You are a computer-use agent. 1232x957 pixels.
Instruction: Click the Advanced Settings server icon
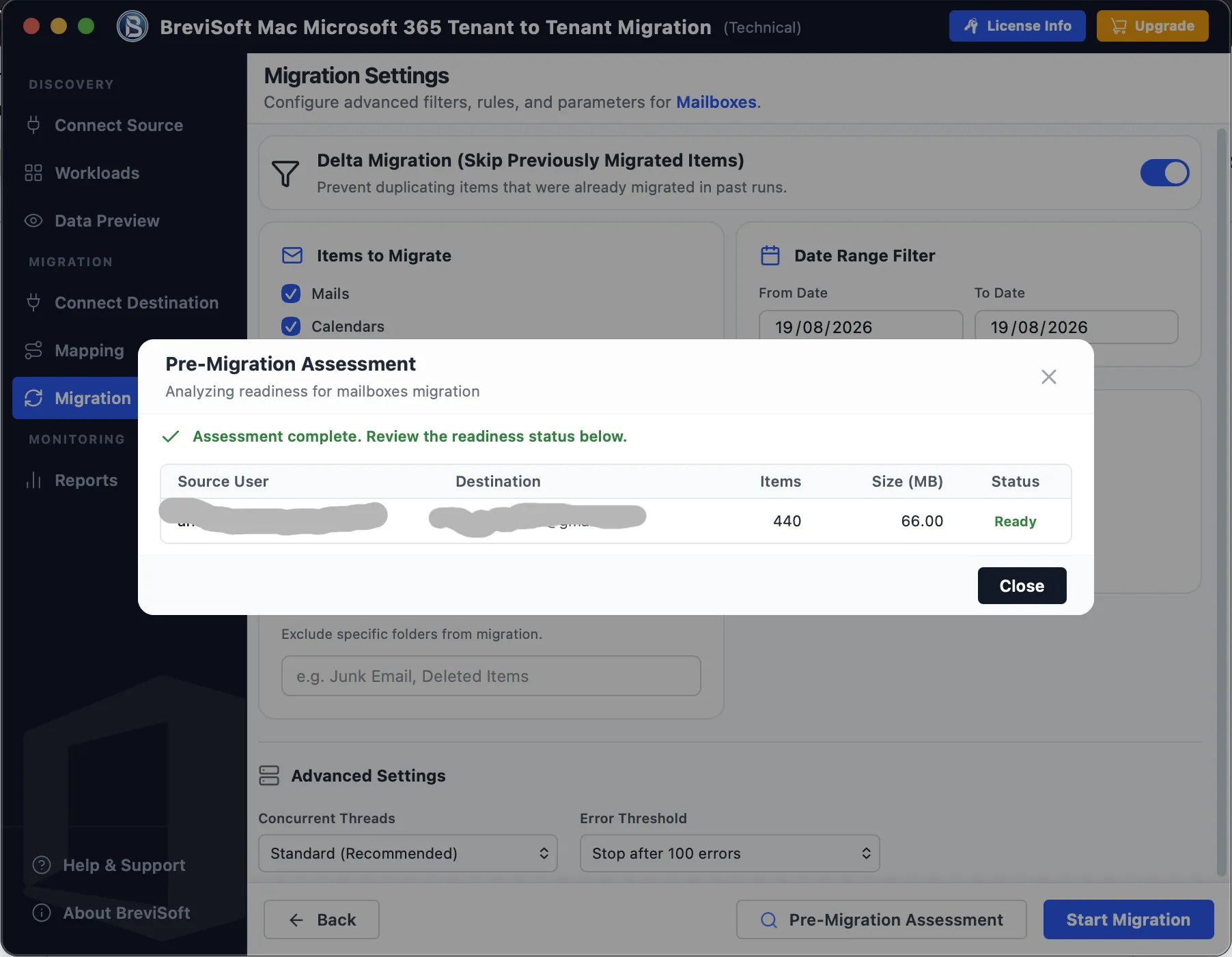pyautogui.click(x=269, y=775)
